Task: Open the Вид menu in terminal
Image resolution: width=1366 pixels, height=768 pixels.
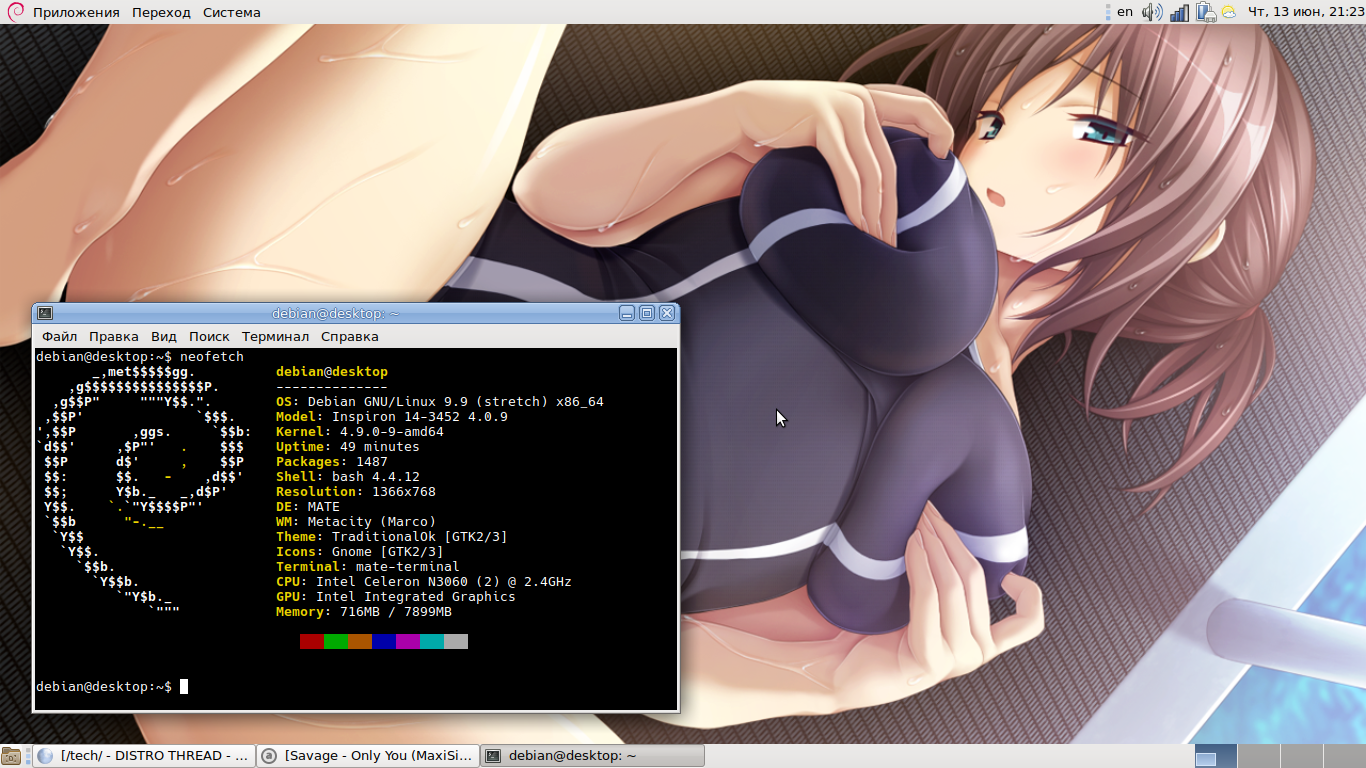Action: (164, 337)
